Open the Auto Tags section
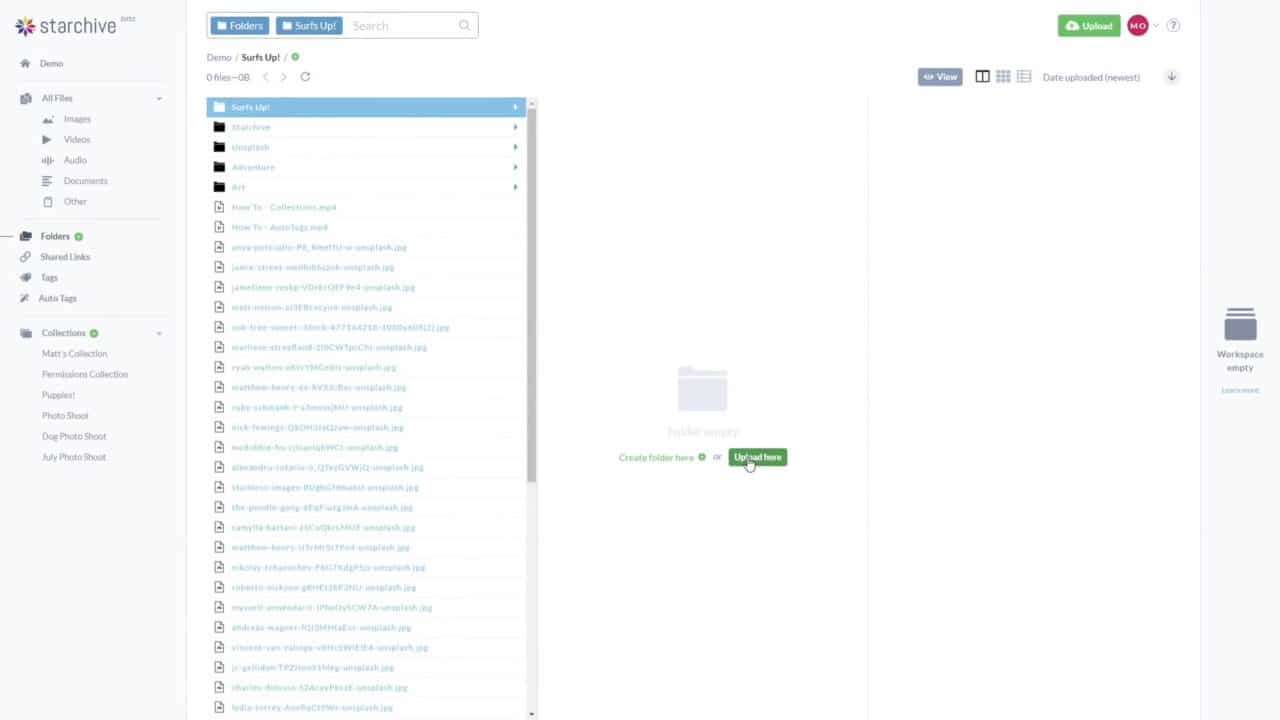 coord(57,298)
